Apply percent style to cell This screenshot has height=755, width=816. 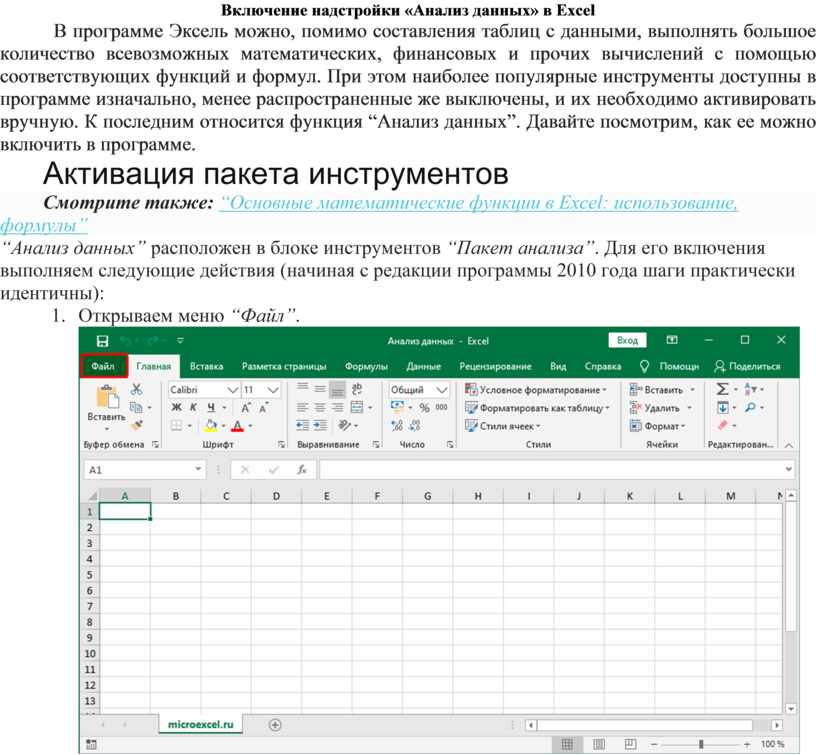pos(425,407)
